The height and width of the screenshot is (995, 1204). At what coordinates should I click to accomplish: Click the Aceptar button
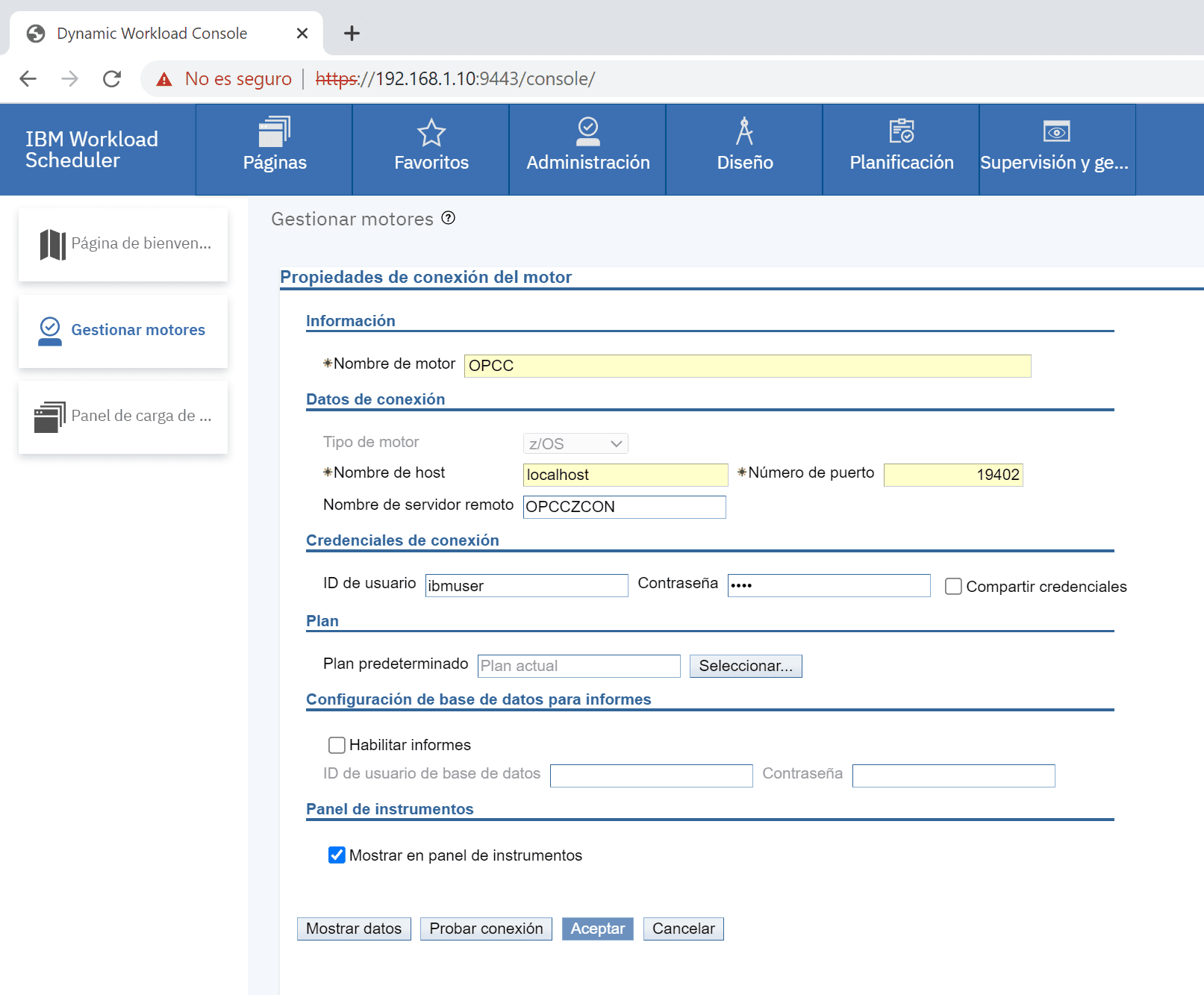tap(598, 929)
